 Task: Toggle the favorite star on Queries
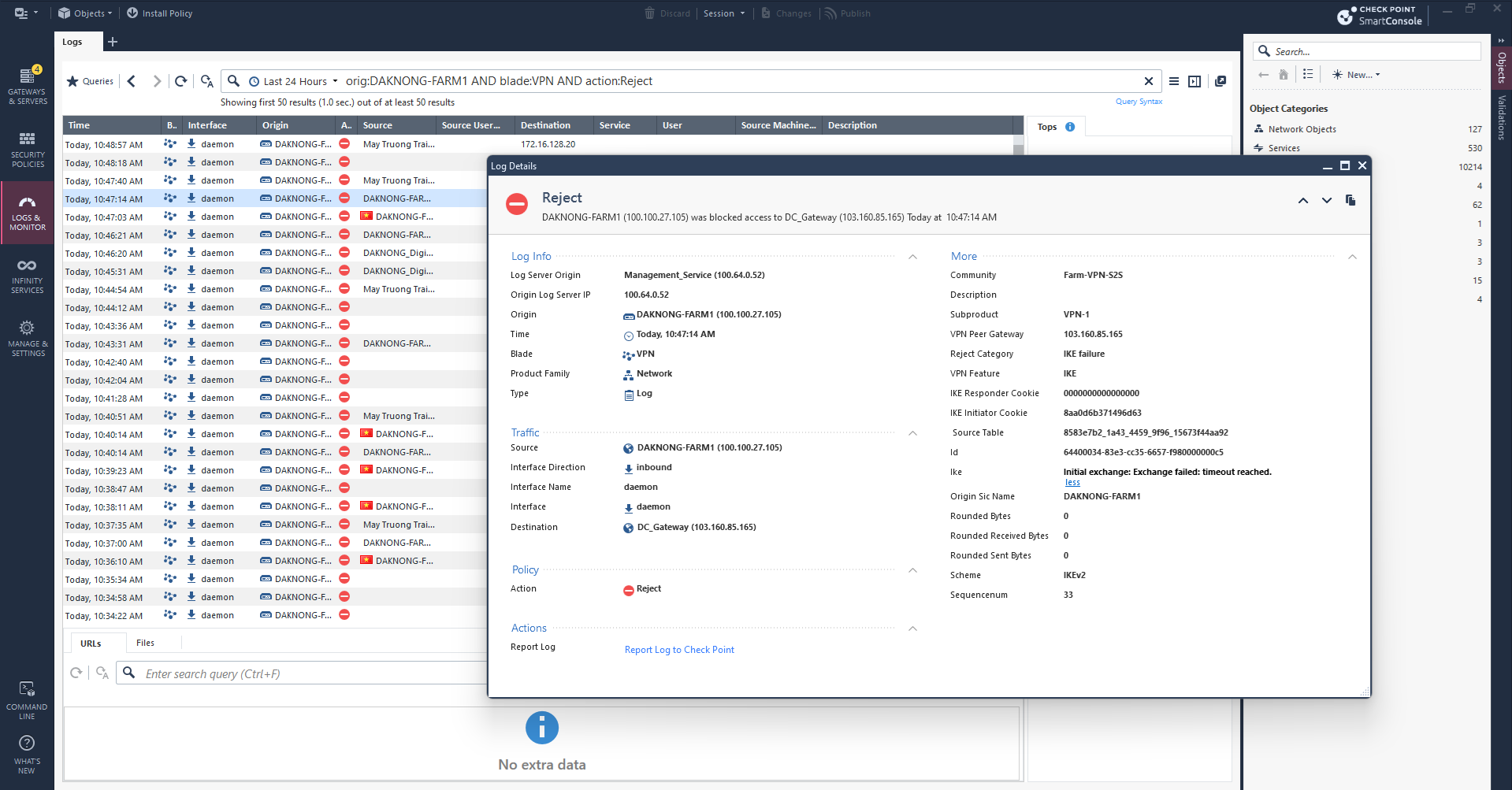tap(71, 80)
